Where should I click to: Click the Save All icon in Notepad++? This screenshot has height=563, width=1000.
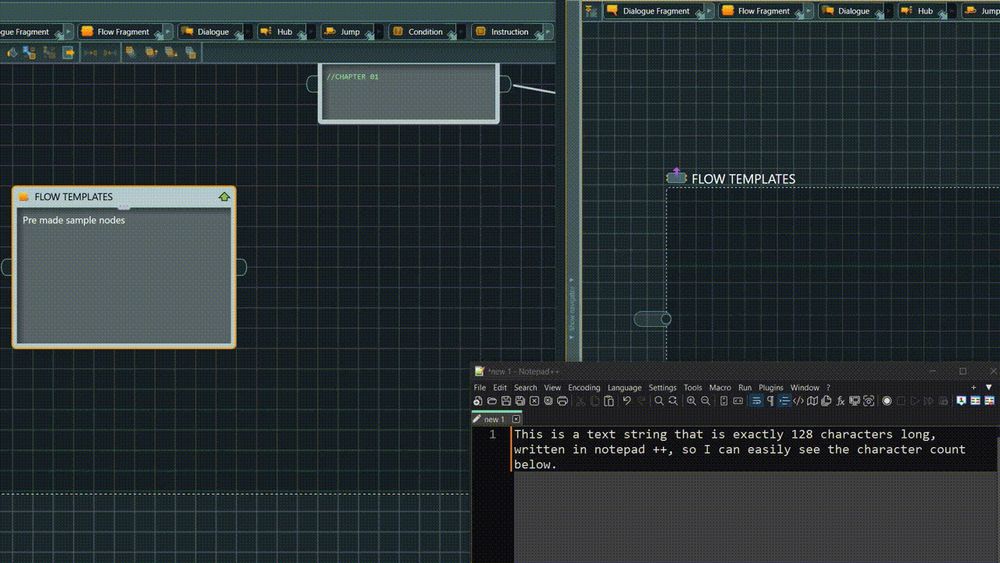520,401
